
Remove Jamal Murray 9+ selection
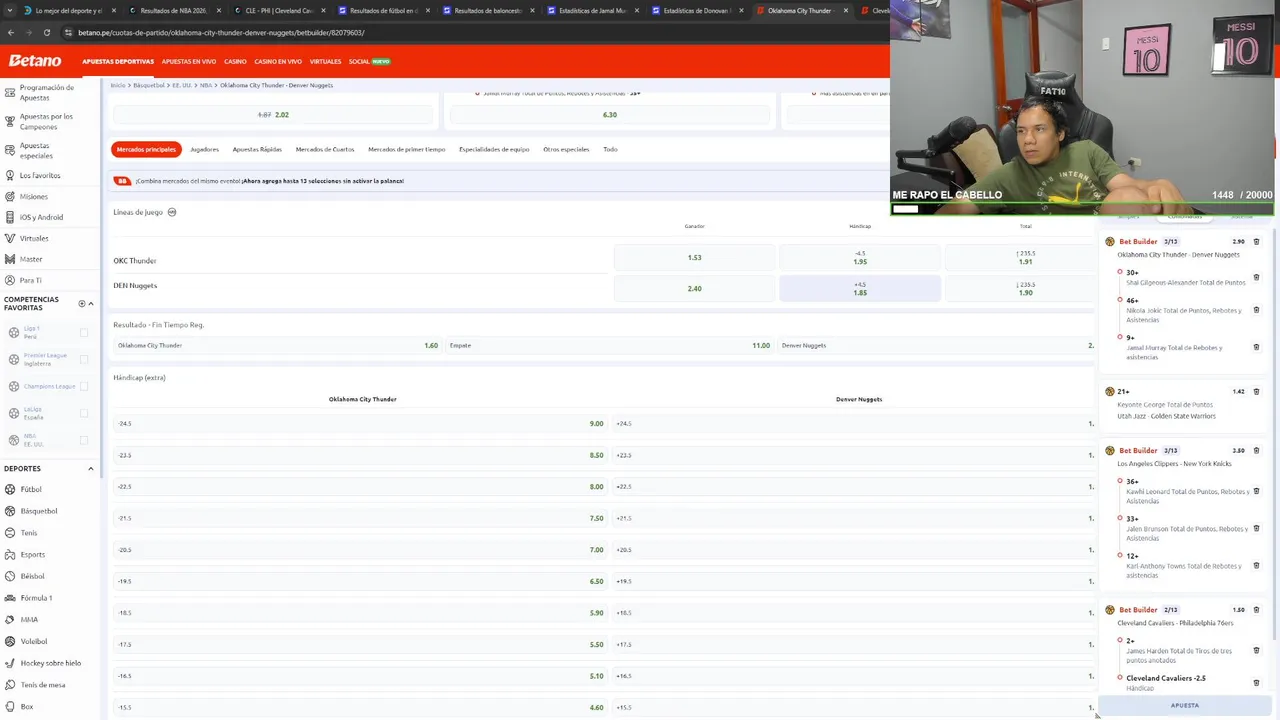[1257, 347]
